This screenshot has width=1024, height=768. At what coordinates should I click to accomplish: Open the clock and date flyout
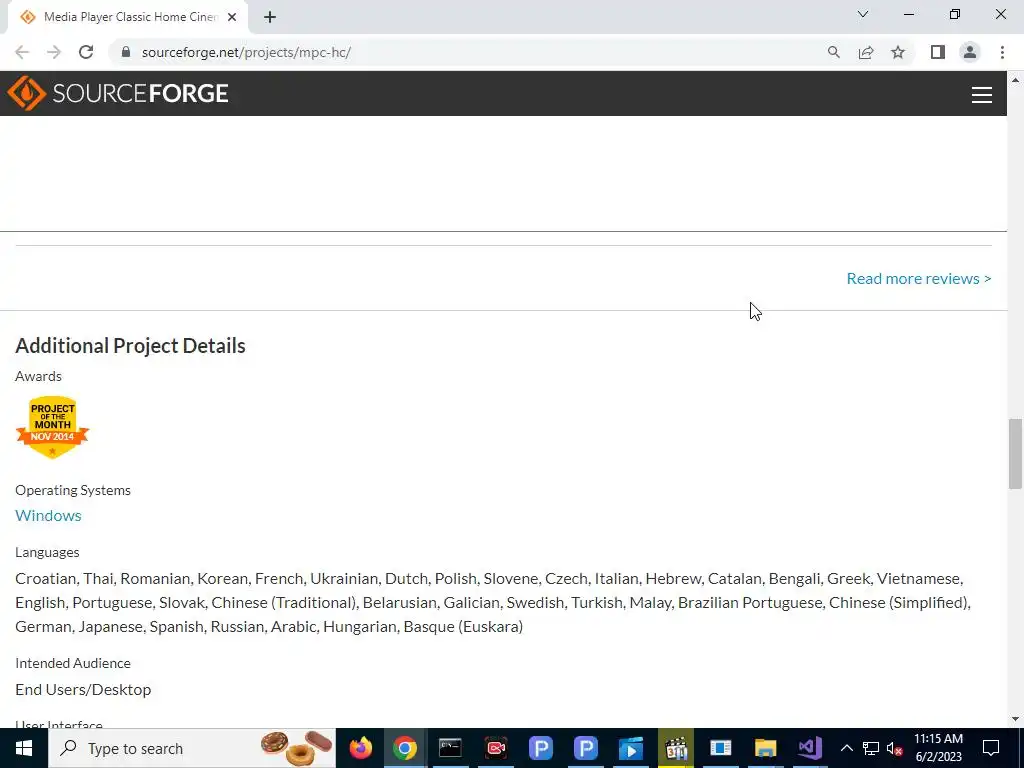[x=938, y=748]
